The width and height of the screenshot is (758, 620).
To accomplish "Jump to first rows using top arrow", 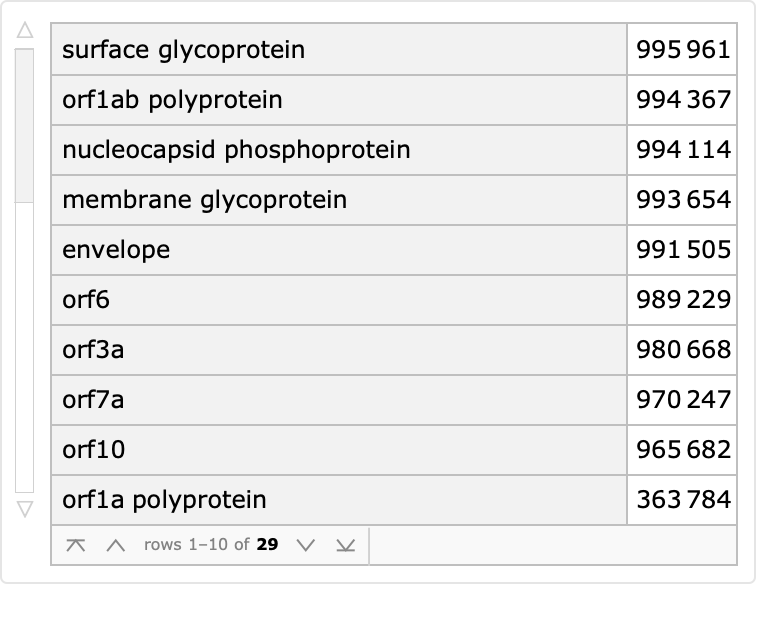I will [x=75, y=545].
